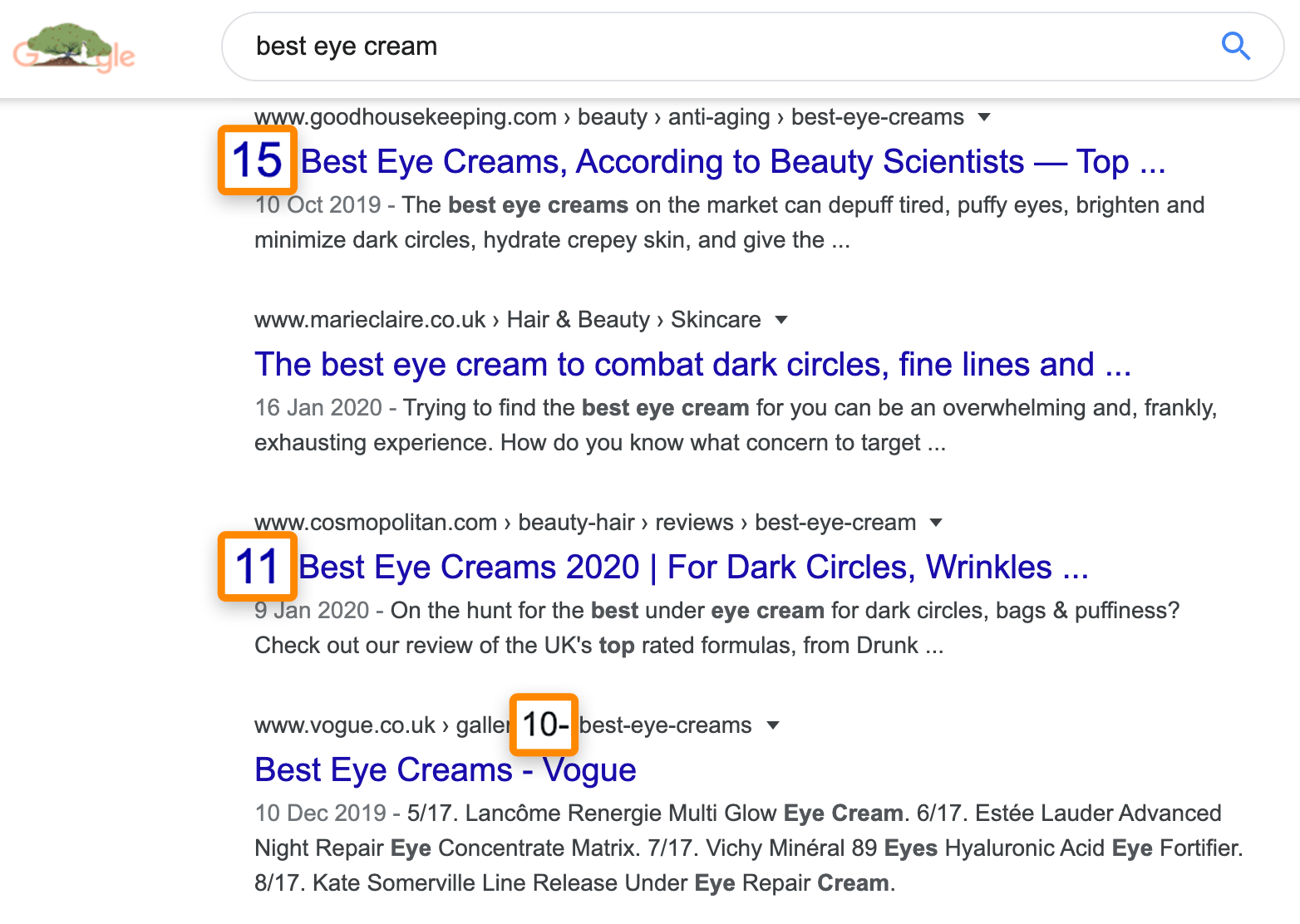Click the Skincare breadcrumb link
This screenshot has height=924, width=1300.
[716, 319]
